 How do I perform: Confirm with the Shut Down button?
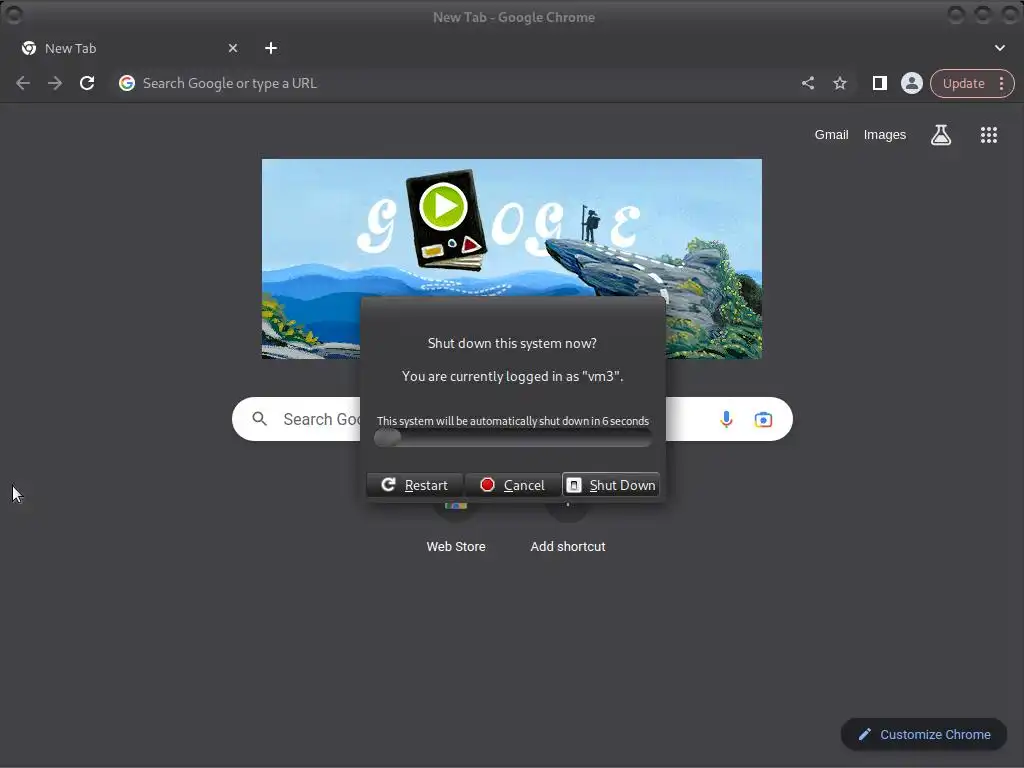click(x=611, y=485)
